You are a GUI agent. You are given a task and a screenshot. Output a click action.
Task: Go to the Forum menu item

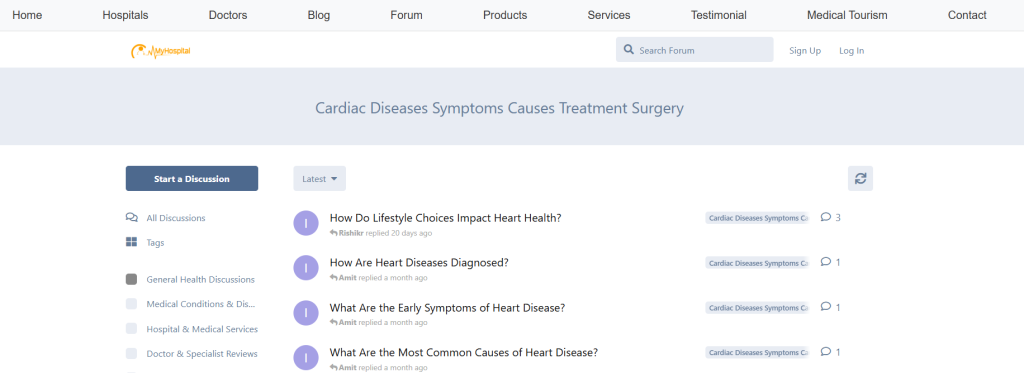(x=406, y=15)
